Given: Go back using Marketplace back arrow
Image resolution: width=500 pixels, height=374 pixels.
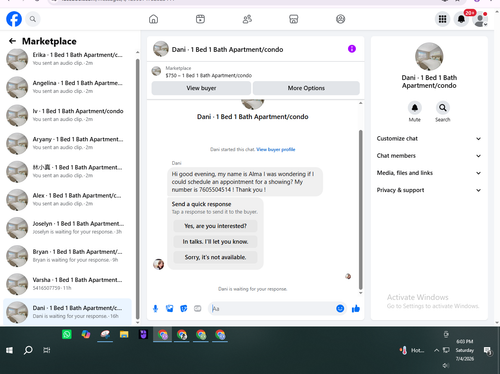Looking at the screenshot, I should (x=12, y=41).
